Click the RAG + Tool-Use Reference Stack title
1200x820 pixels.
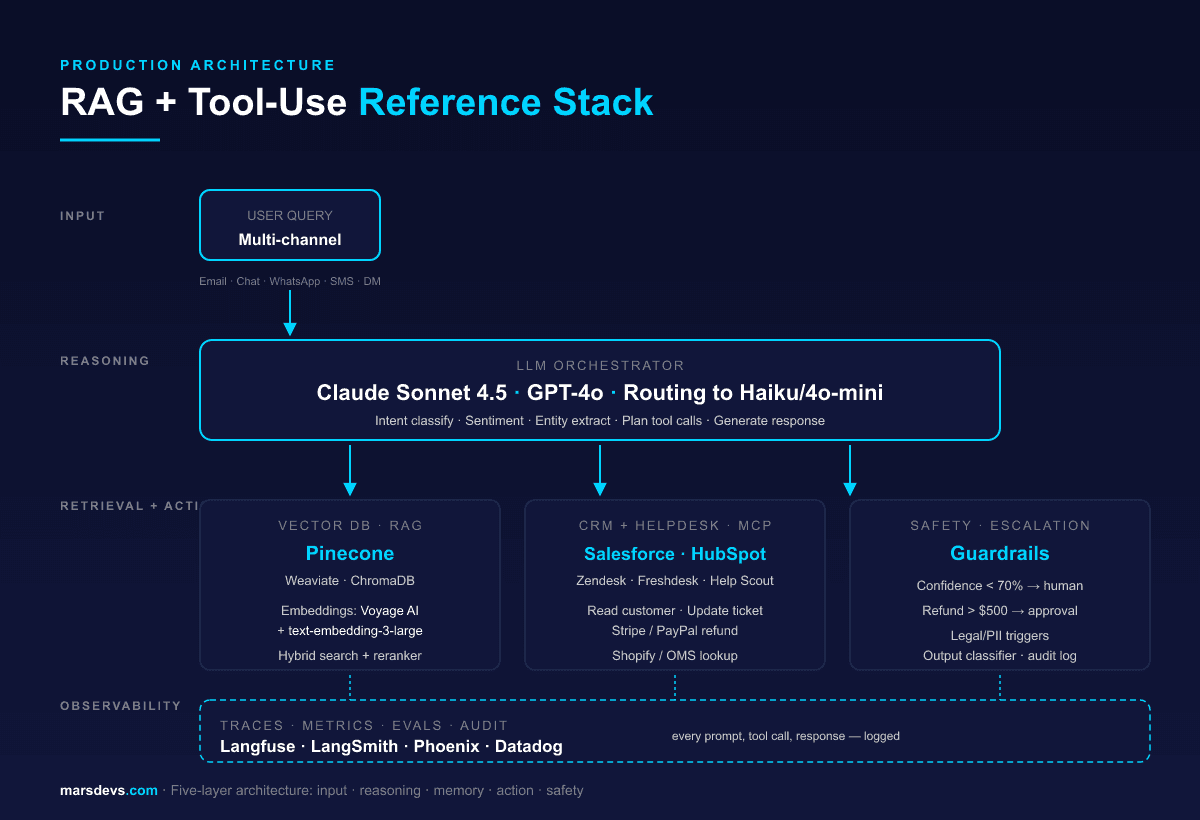point(357,102)
